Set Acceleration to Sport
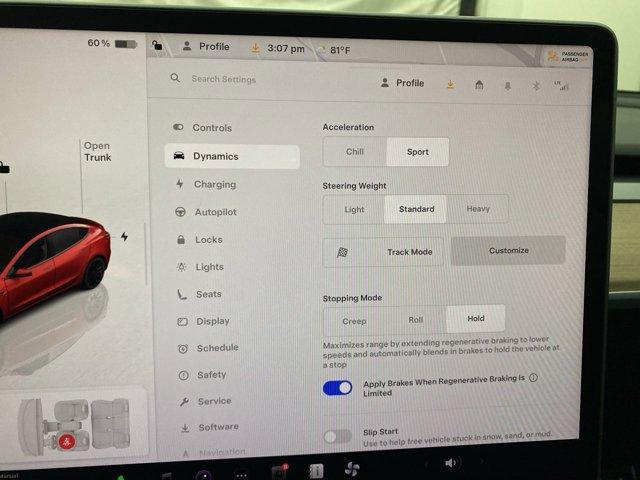 pos(418,152)
